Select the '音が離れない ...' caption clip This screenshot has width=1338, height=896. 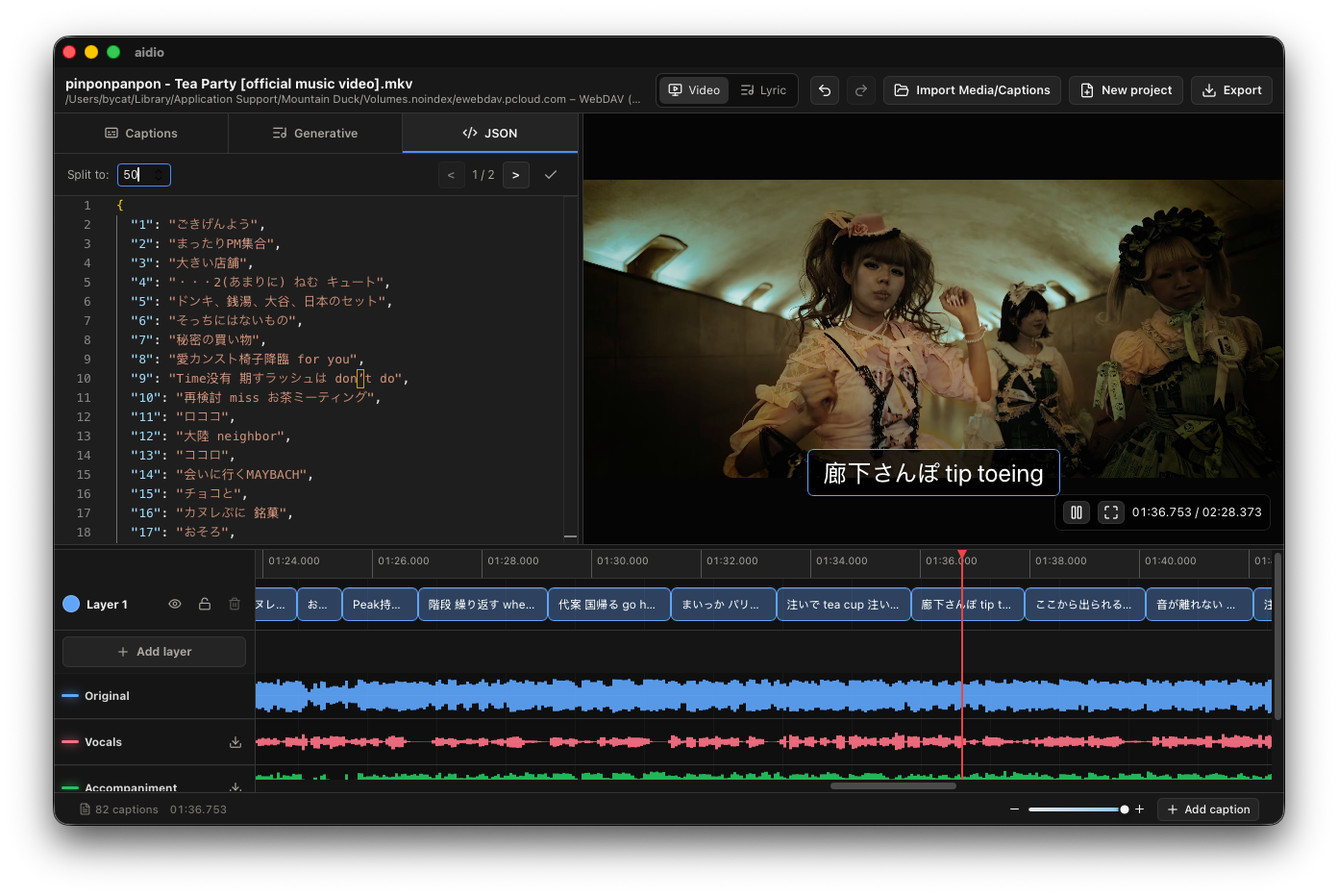click(x=1200, y=605)
